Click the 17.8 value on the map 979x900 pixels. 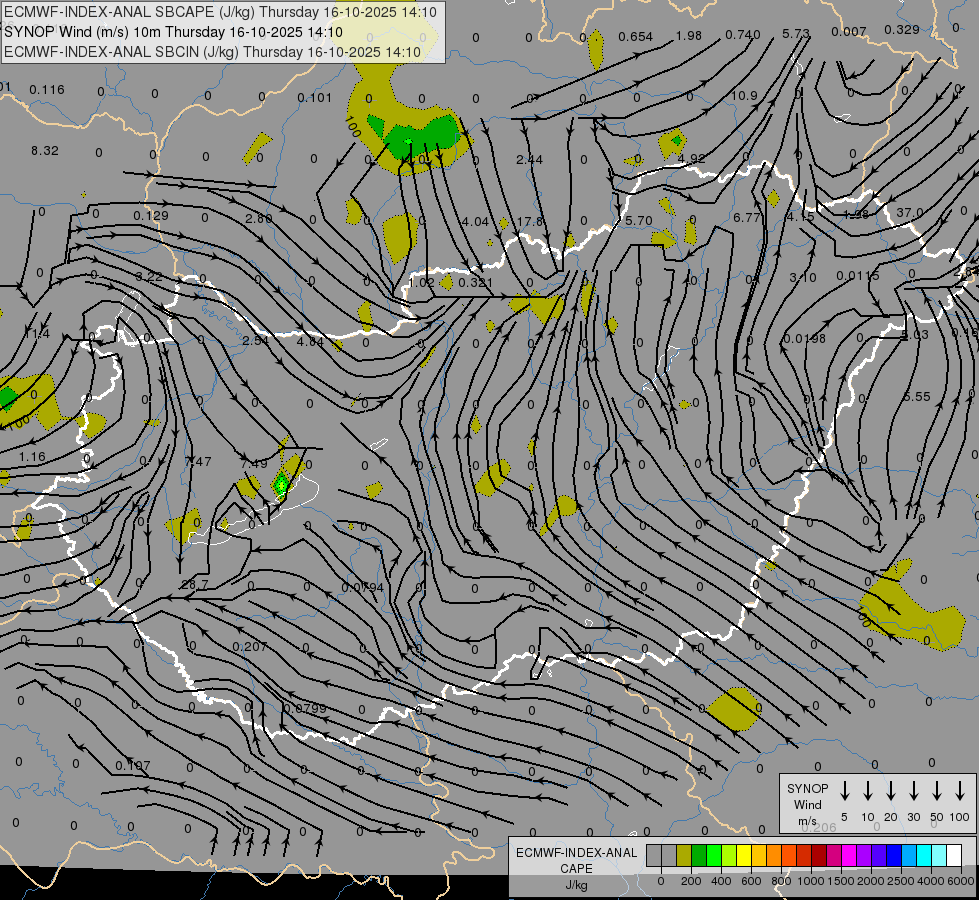pos(530,222)
